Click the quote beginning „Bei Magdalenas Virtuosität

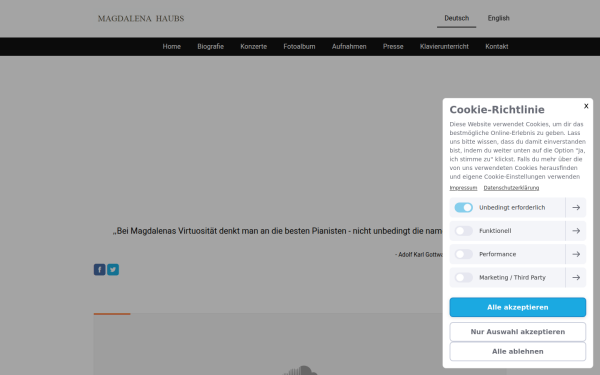point(277,231)
